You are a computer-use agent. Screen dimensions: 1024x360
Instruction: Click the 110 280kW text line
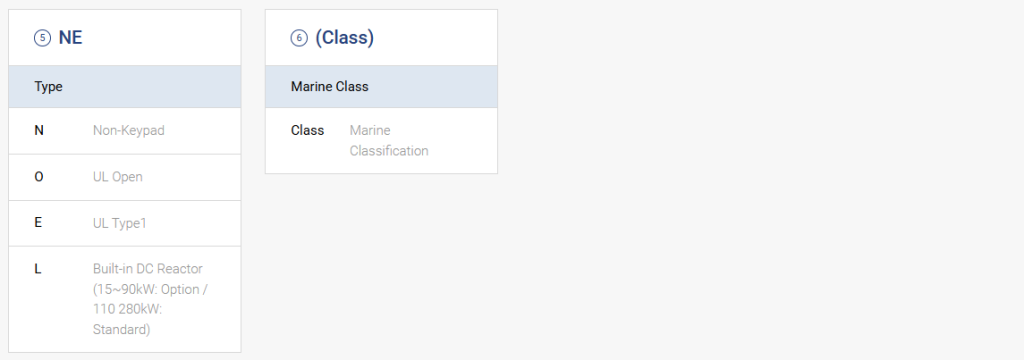point(127,310)
